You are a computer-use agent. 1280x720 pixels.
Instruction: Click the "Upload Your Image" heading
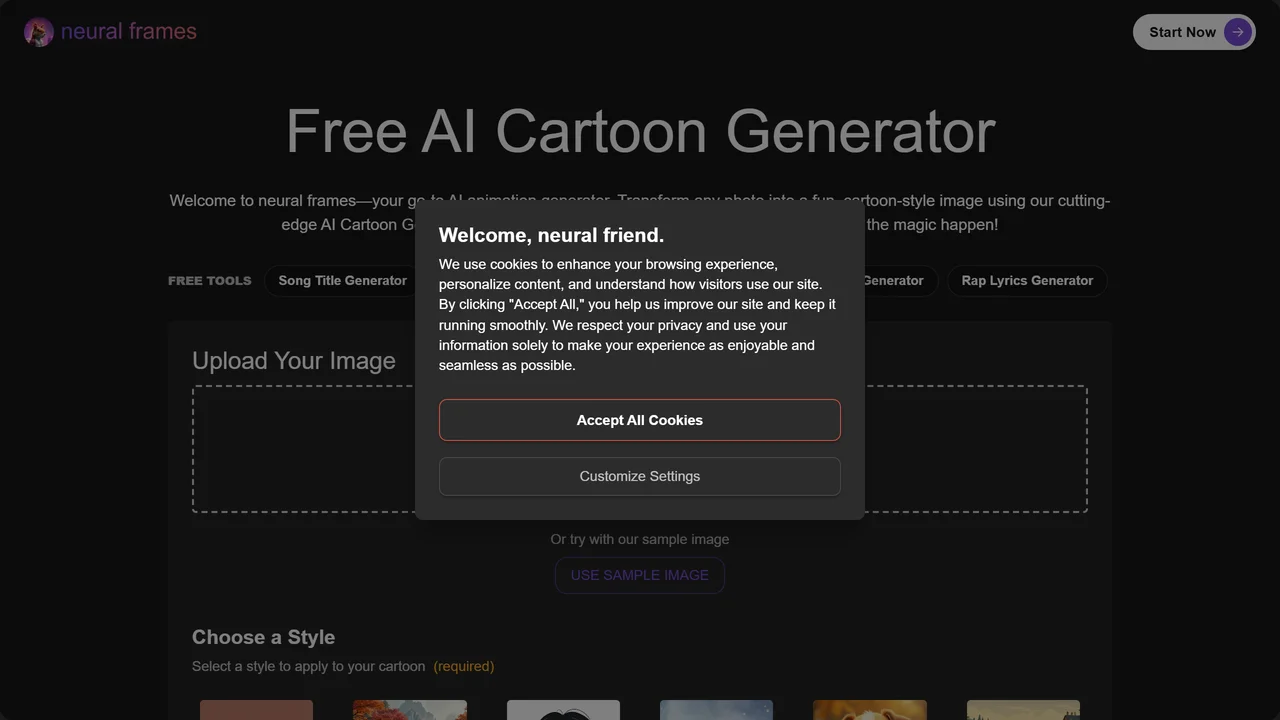(x=294, y=361)
